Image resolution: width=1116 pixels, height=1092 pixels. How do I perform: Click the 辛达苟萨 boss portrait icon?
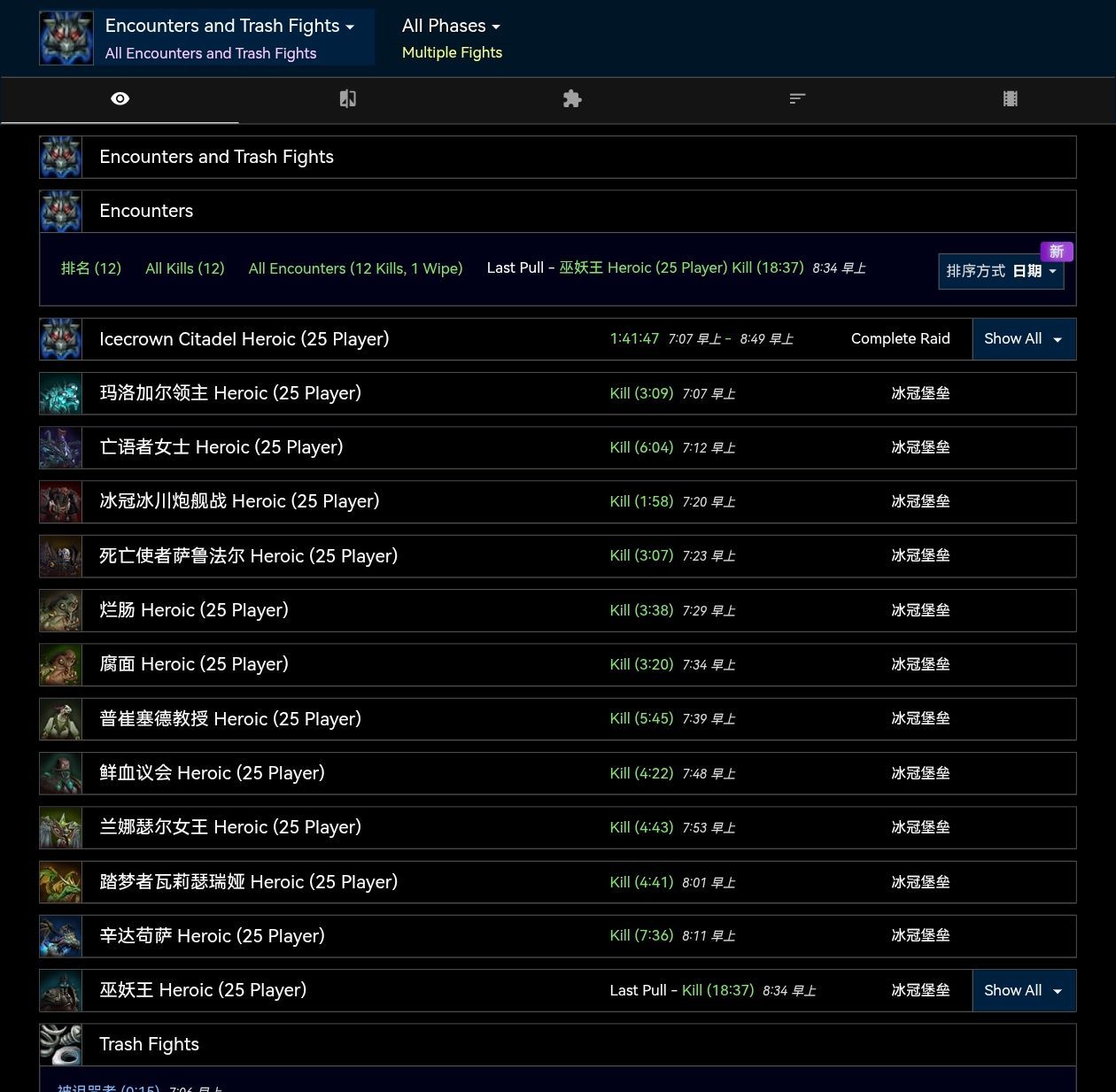tap(61, 937)
